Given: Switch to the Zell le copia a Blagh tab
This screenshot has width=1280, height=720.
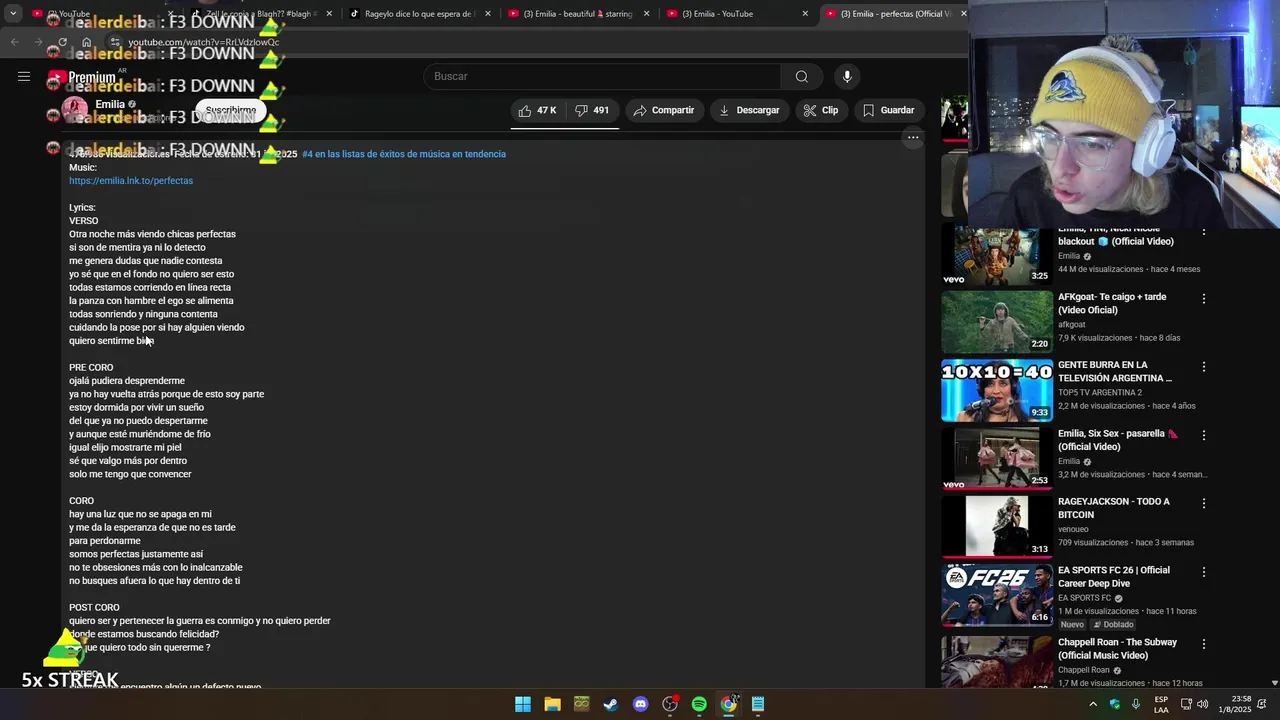Looking at the screenshot, I should point(260,14).
